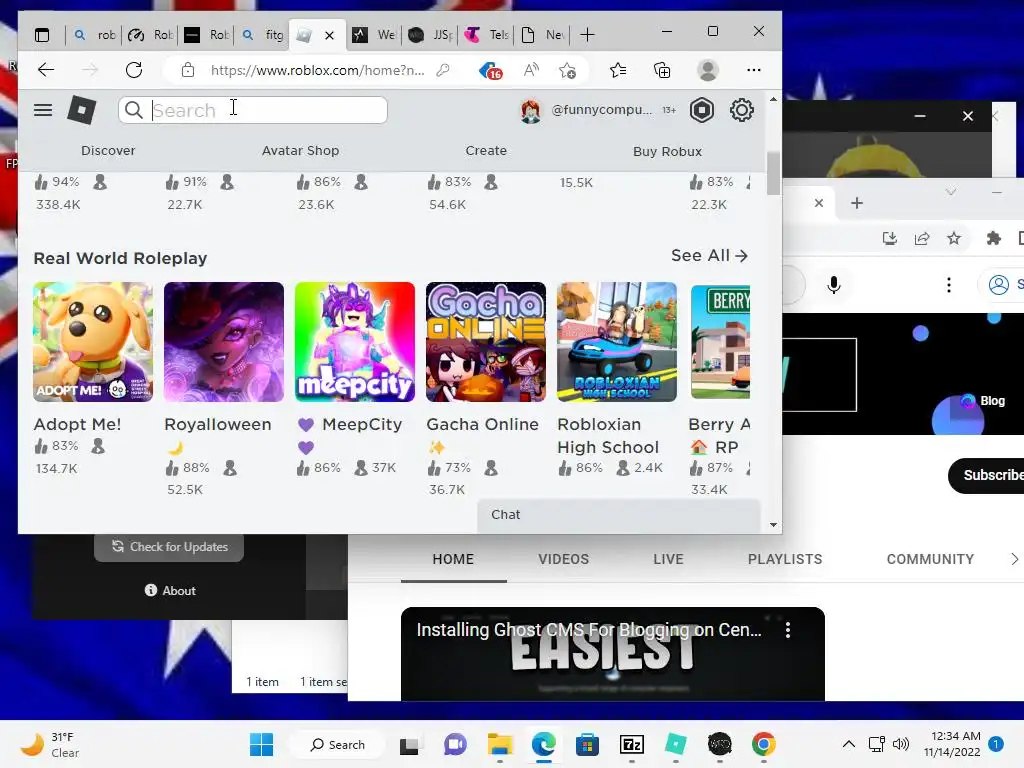This screenshot has height=768, width=1024.
Task: Click the Edge profile avatar icon
Action: coord(708,70)
